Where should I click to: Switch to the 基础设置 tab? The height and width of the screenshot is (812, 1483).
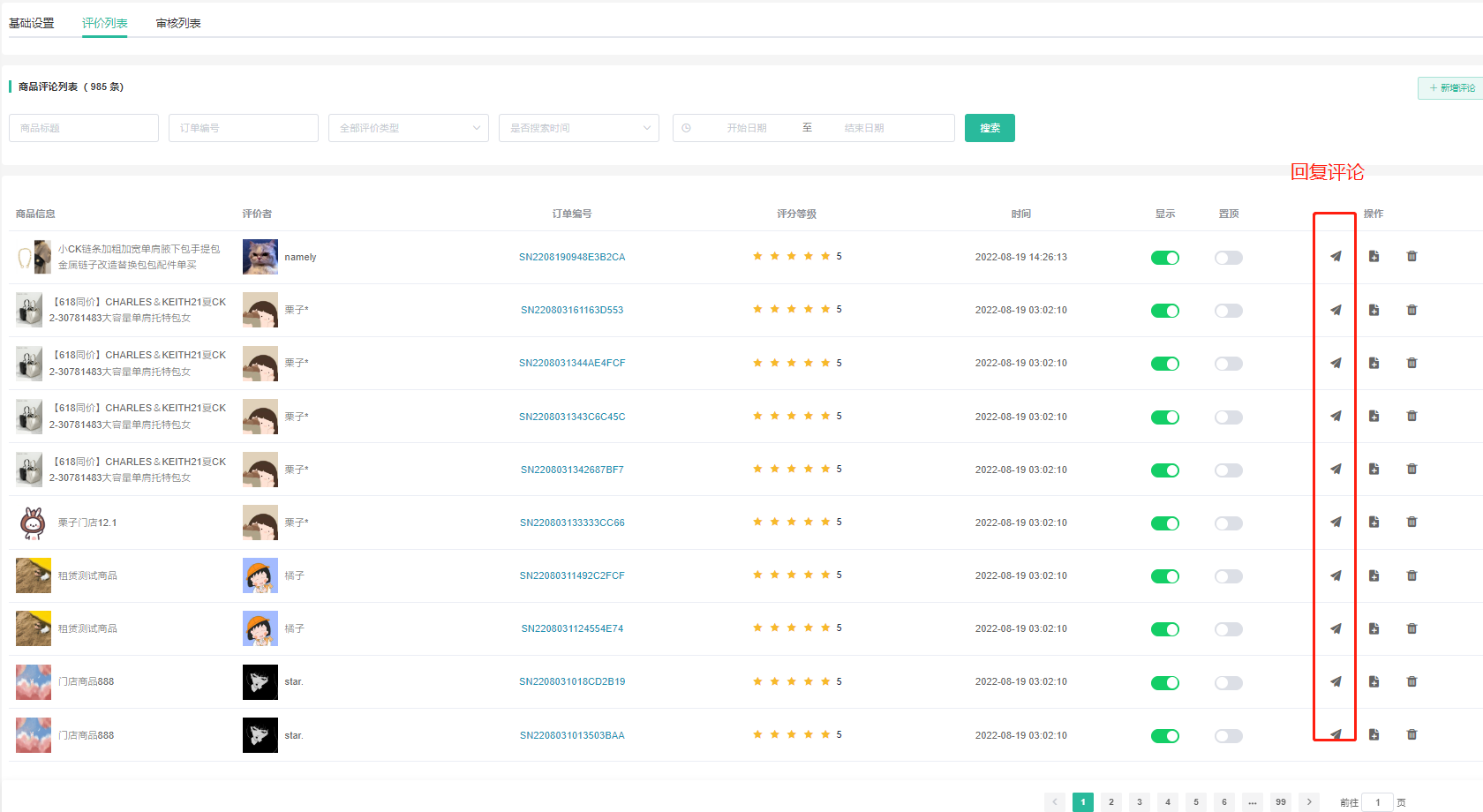[x=32, y=23]
